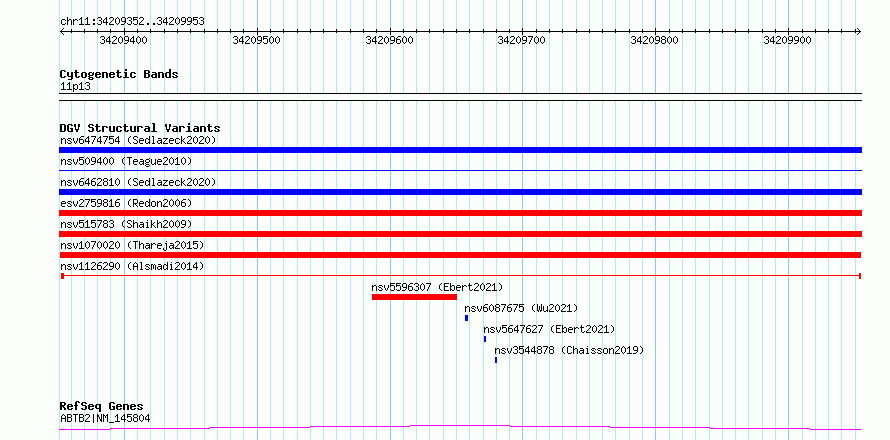
Task: Select the red esv2759816 variant bar
Action: click(x=460, y=213)
